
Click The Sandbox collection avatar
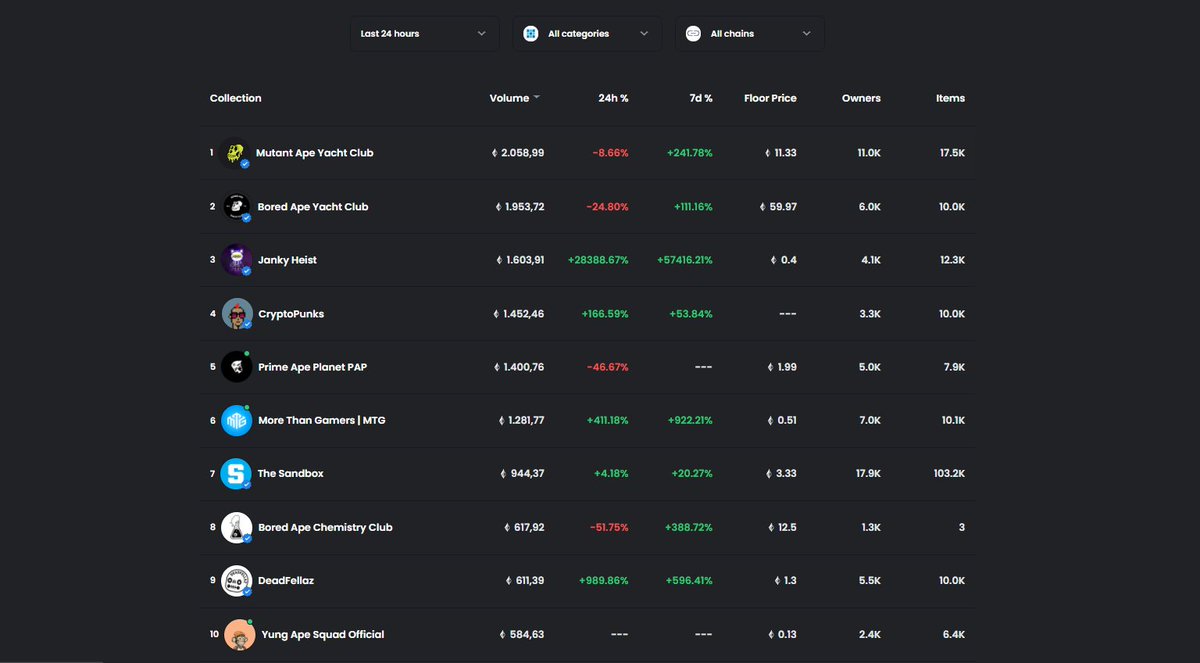point(237,473)
